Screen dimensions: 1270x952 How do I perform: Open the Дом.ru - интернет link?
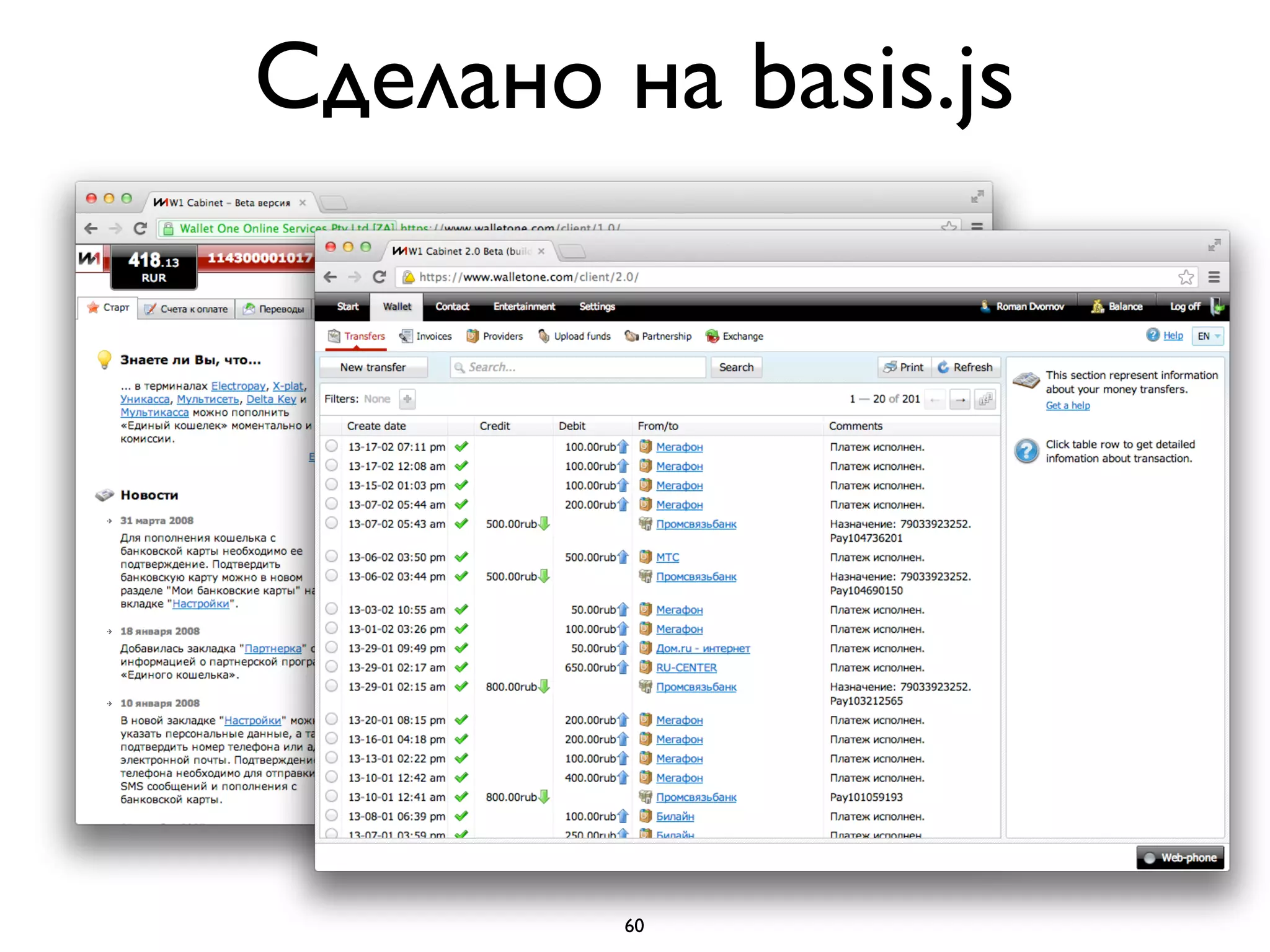[703, 648]
